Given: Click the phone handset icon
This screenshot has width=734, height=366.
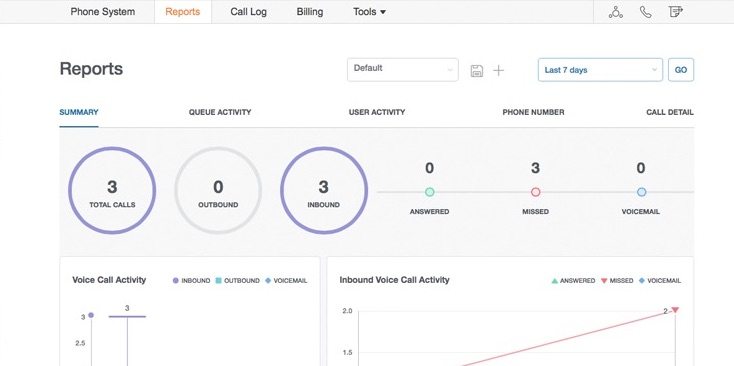Looking at the screenshot, I should point(646,12).
